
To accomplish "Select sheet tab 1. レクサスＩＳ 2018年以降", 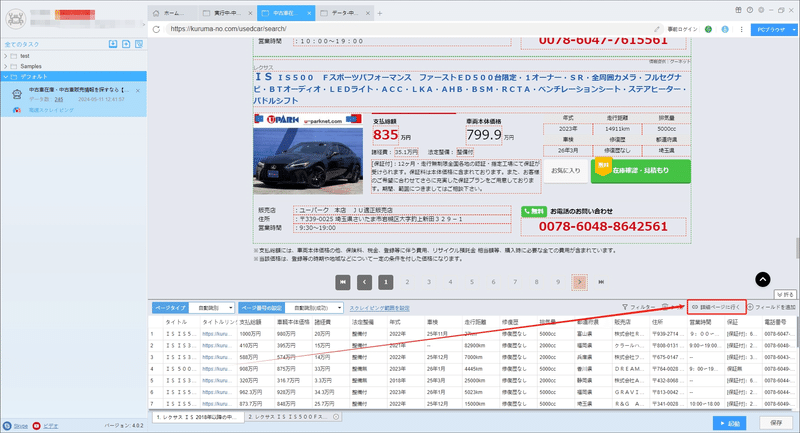I will click(198, 417).
